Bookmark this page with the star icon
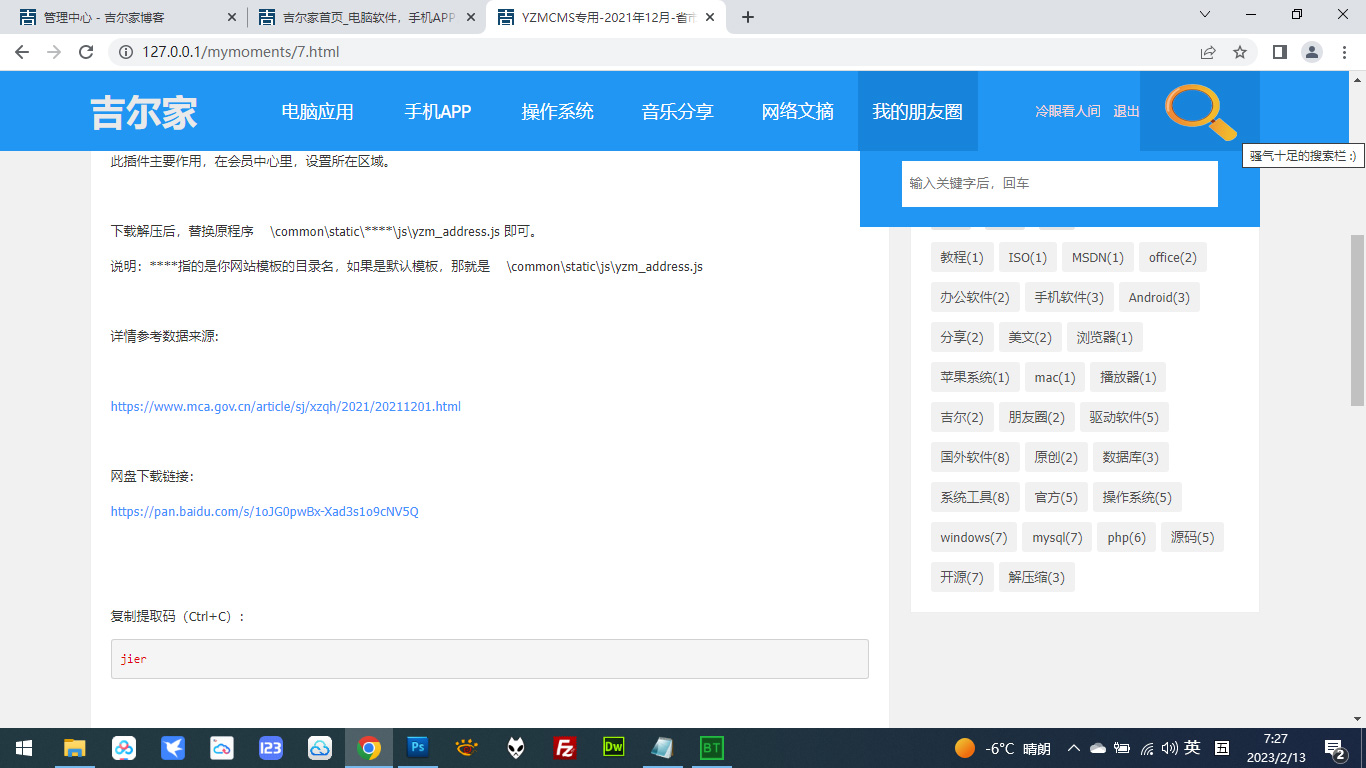This screenshot has height=768, width=1366. [x=1240, y=52]
